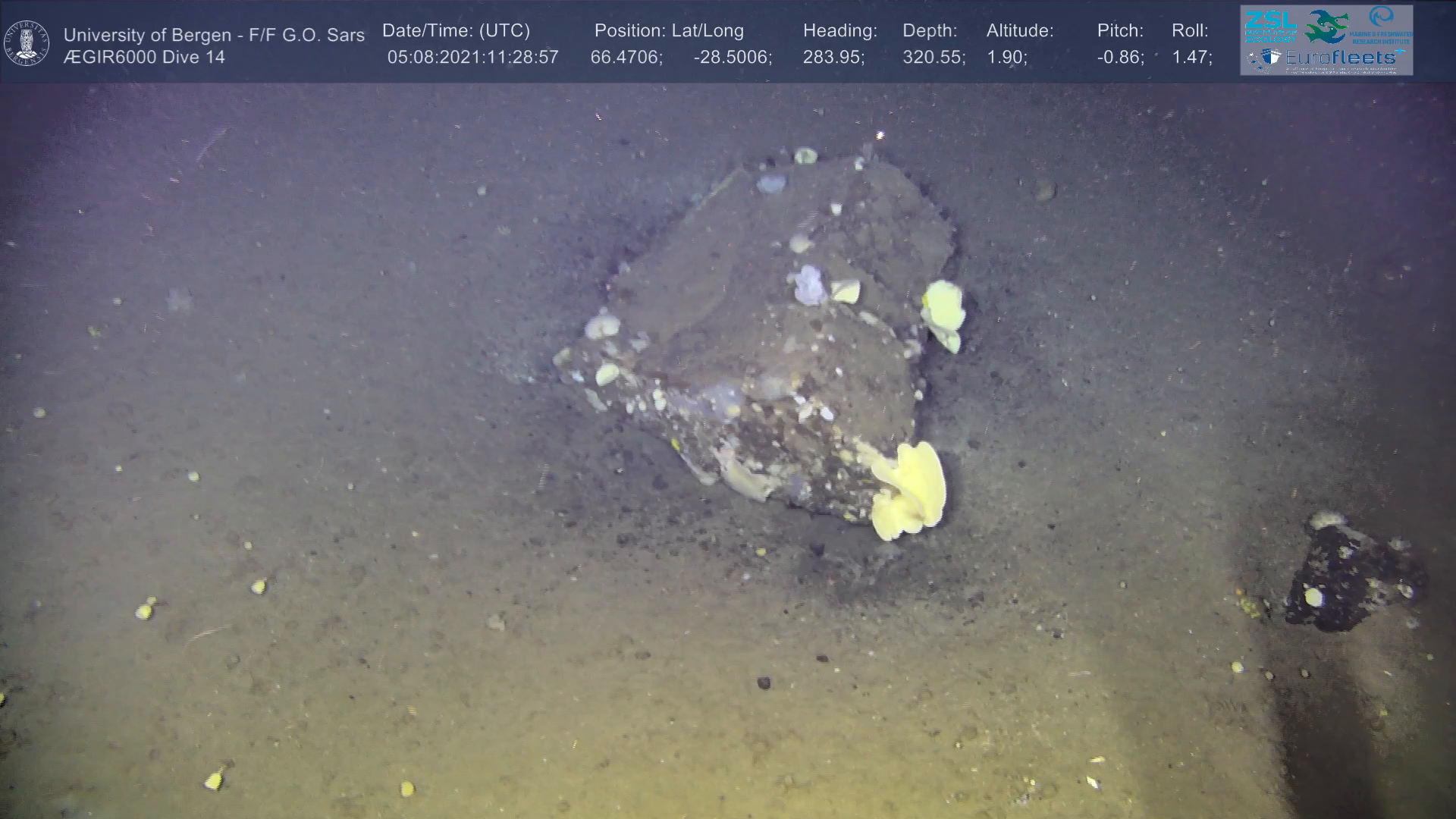Click the heading value 283.95
The image size is (1456, 819).
(833, 58)
